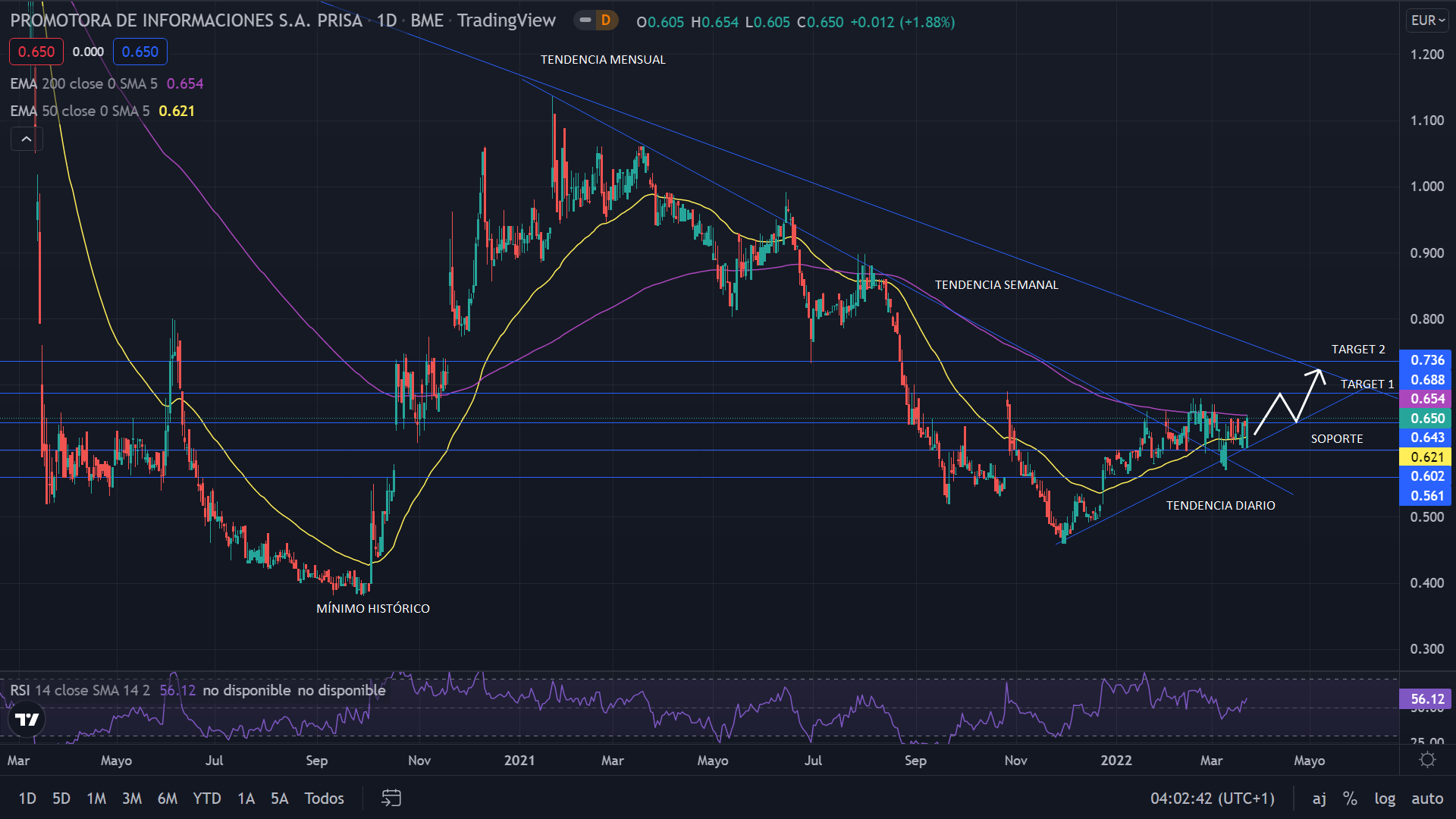Toggle percentage scale mode
Viewport: 1456px width, 819px height.
(x=1350, y=798)
